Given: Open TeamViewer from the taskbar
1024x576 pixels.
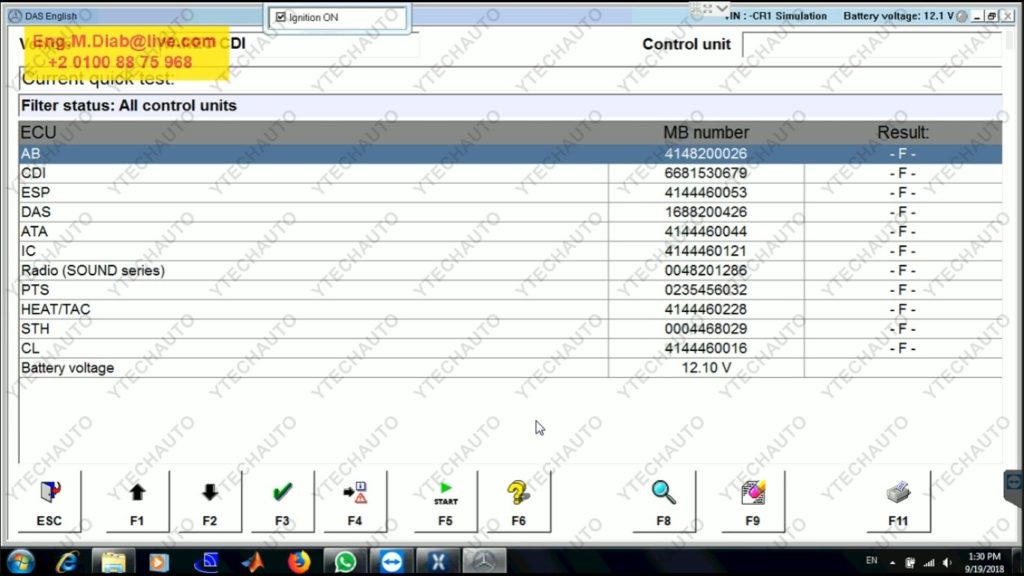Looking at the screenshot, I should pyautogui.click(x=391, y=561).
